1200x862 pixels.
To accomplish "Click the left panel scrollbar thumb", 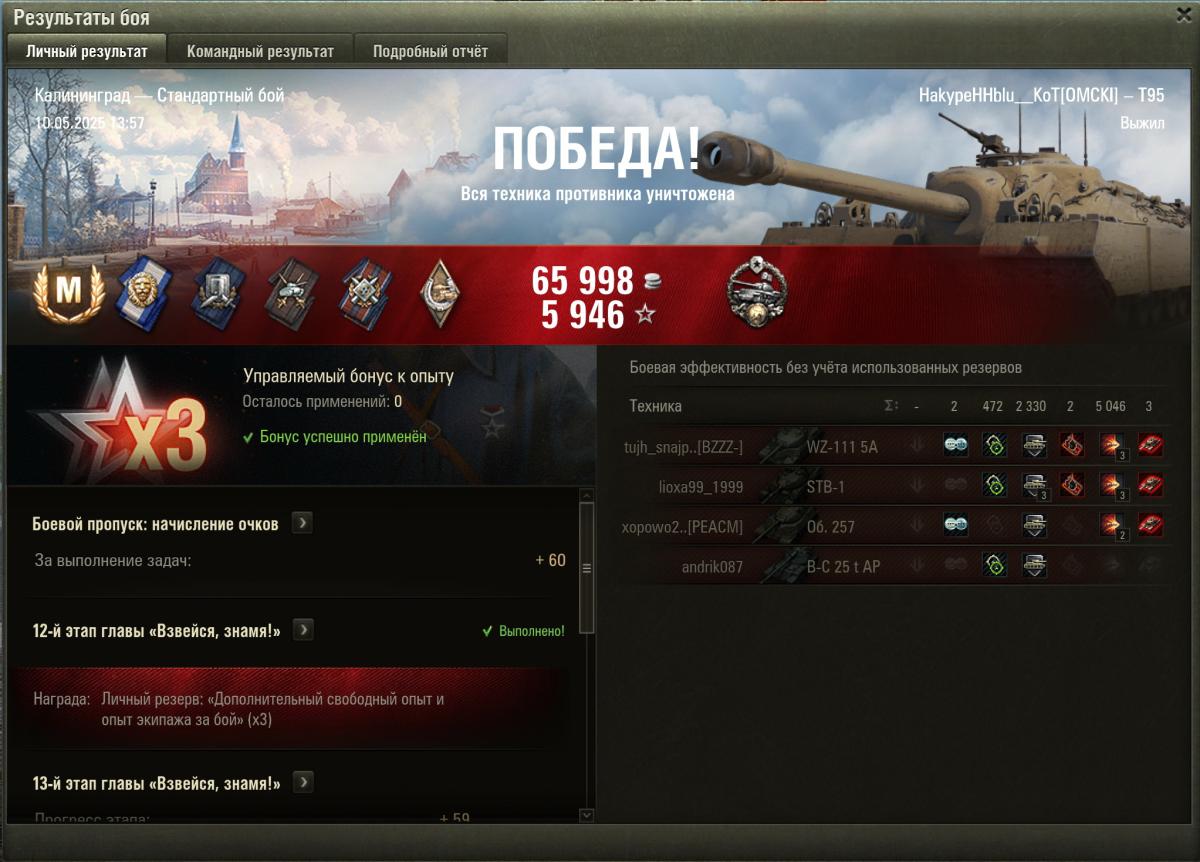I will [x=587, y=568].
